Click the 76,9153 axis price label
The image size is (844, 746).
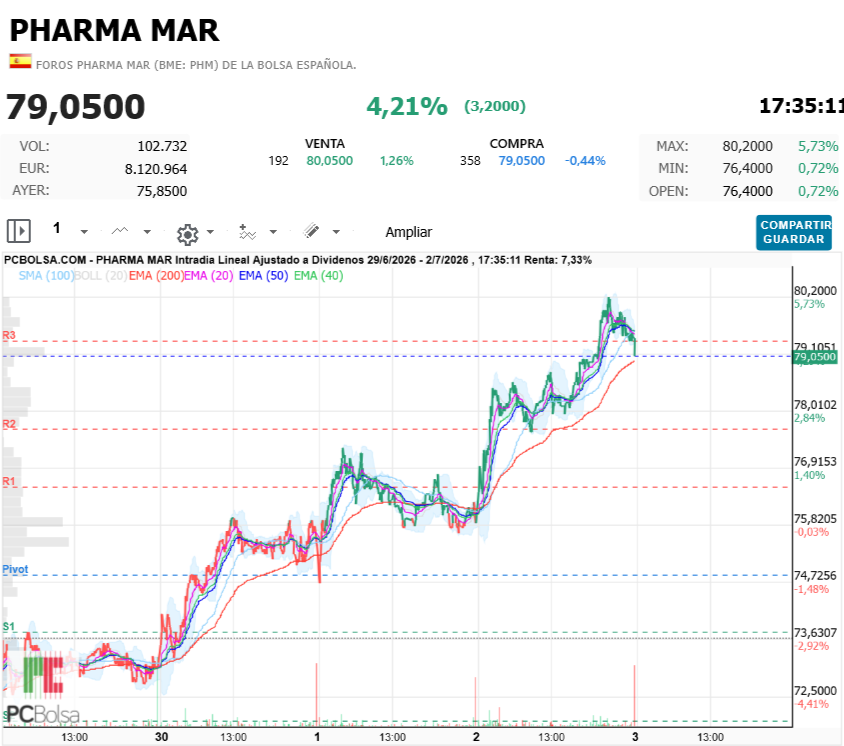[x=815, y=461]
